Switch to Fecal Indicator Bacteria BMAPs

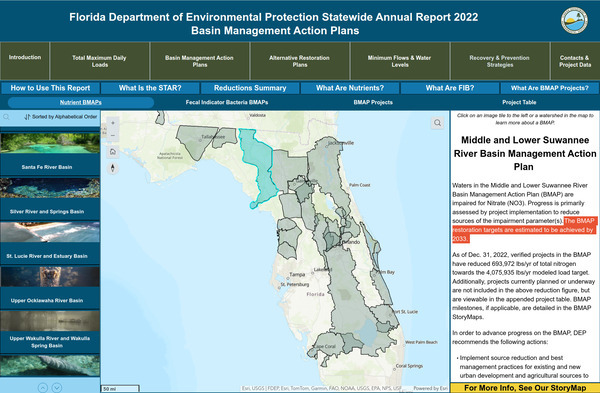pyautogui.click(x=227, y=102)
